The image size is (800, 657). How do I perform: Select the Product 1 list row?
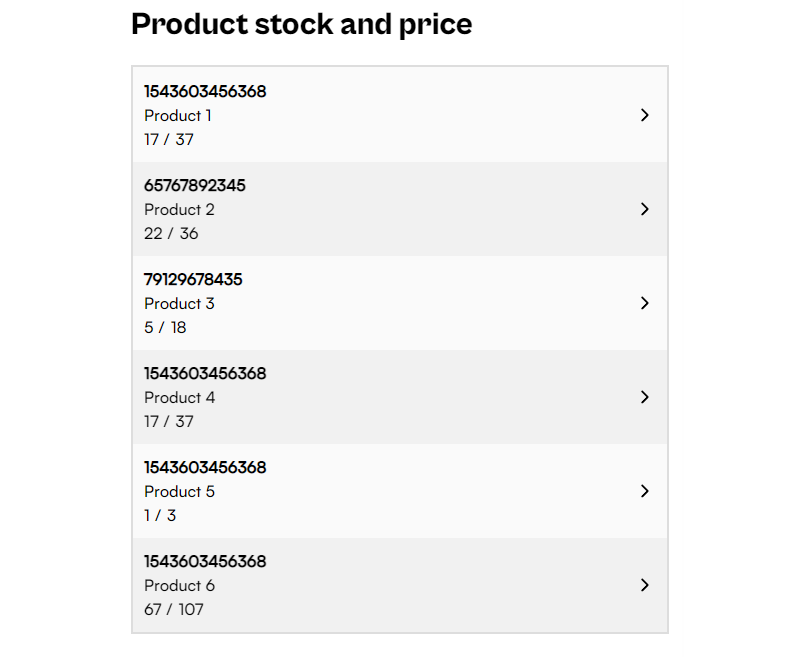click(x=400, y=115)
